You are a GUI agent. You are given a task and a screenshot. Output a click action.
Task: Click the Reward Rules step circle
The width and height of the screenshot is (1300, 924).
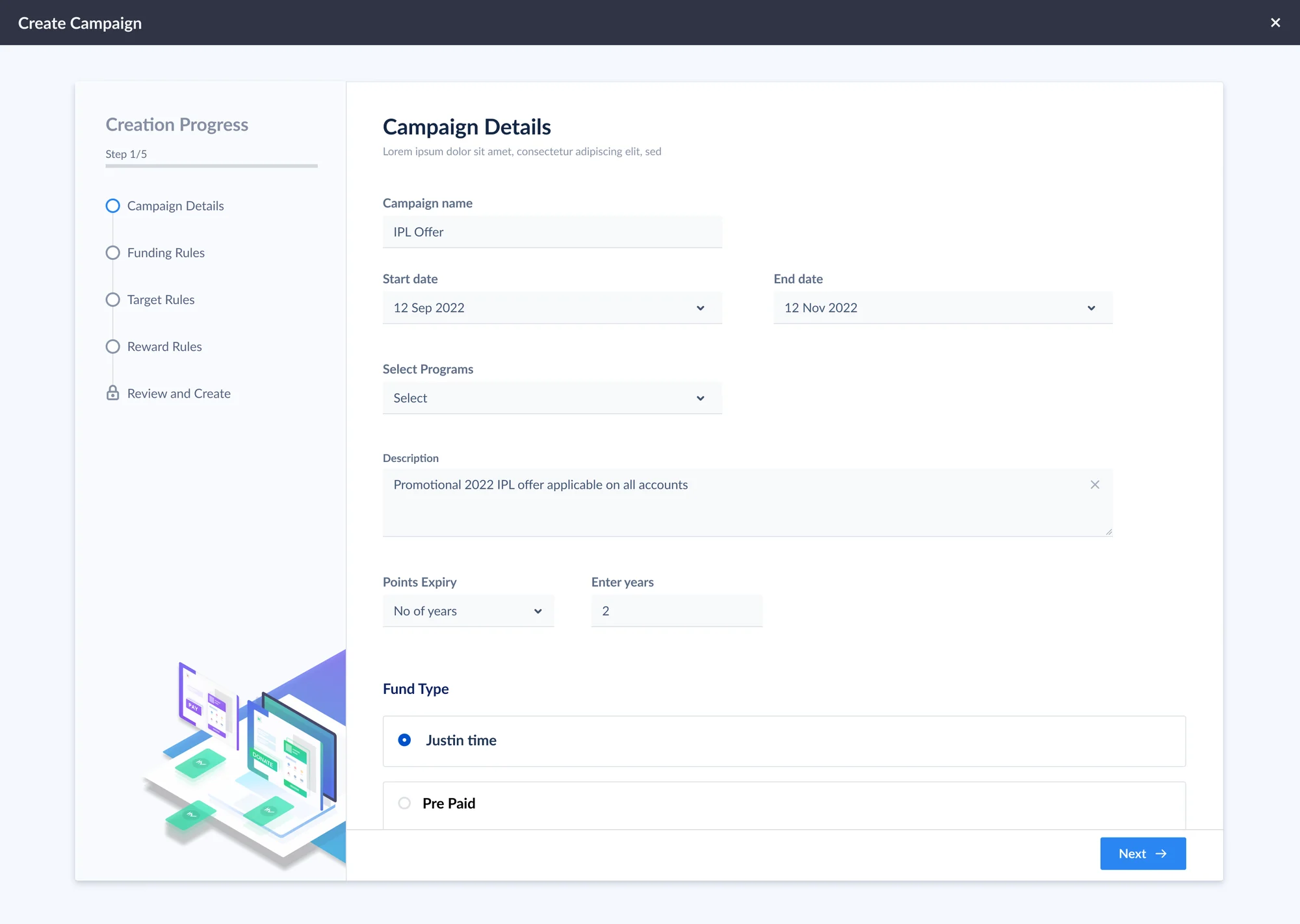(112, 346)
